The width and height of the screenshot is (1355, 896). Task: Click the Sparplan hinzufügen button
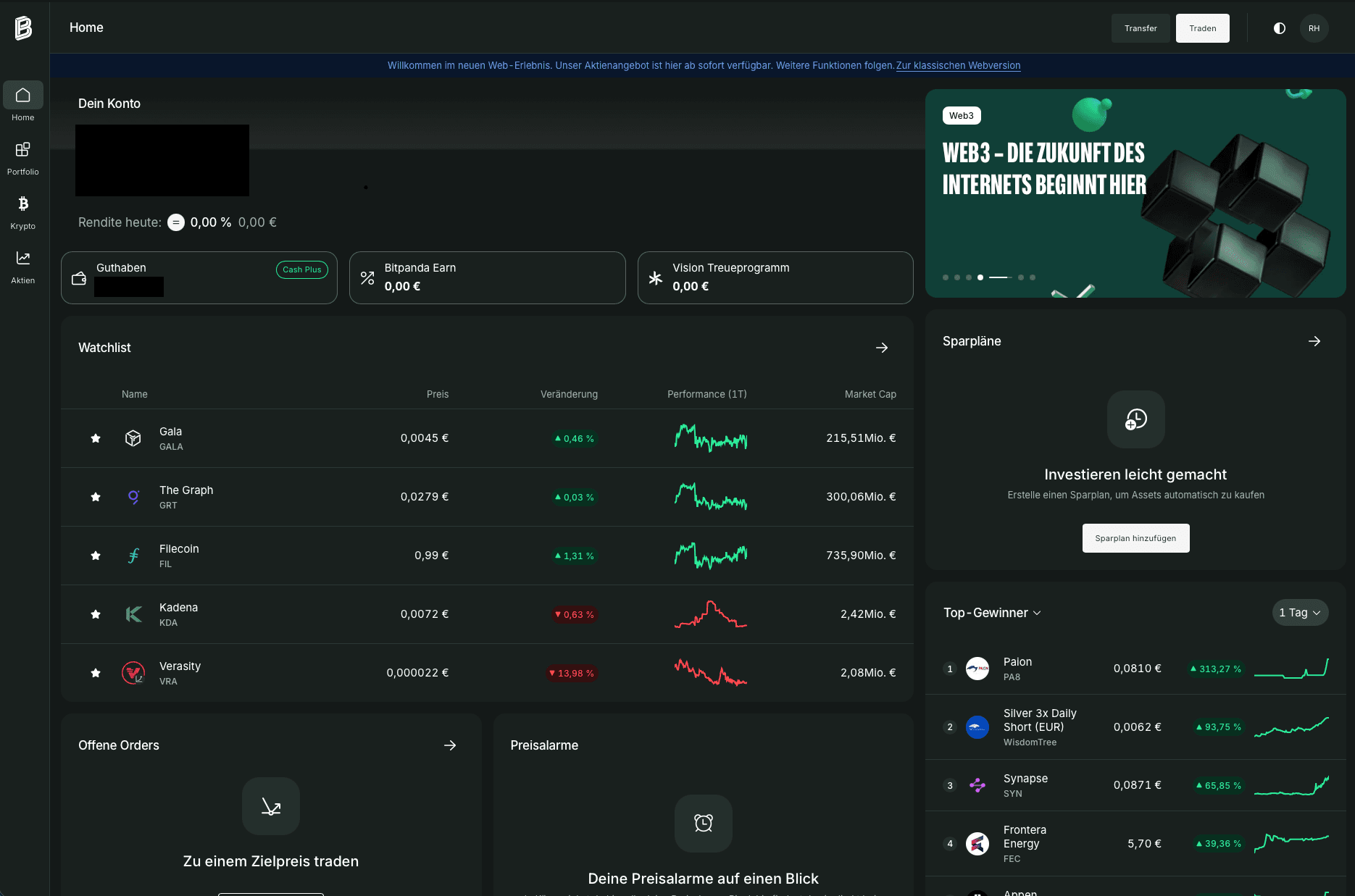1135,538
